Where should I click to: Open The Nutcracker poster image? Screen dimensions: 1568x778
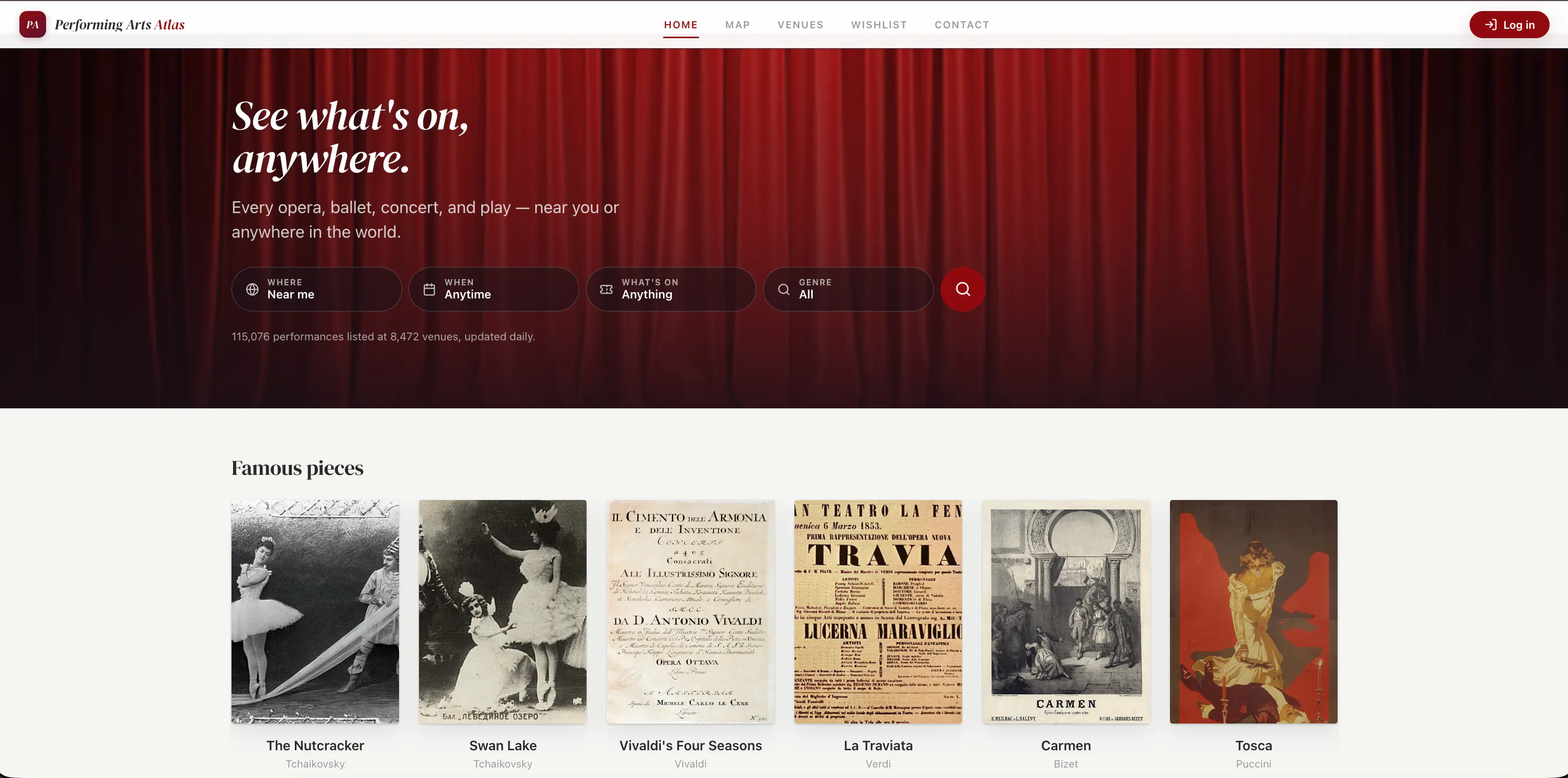click(x=315, y=612)
